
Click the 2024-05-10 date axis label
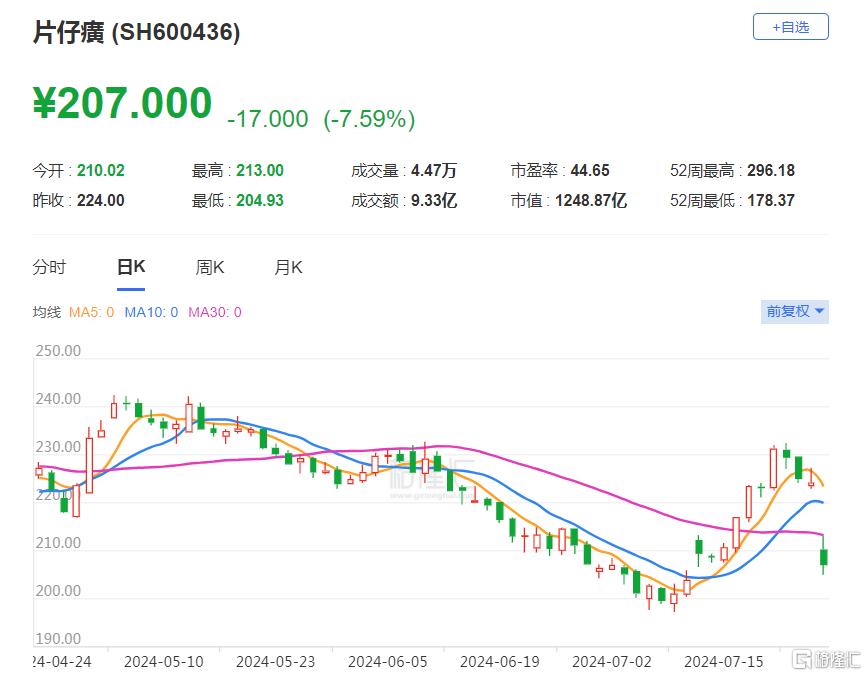pos(164,662)
